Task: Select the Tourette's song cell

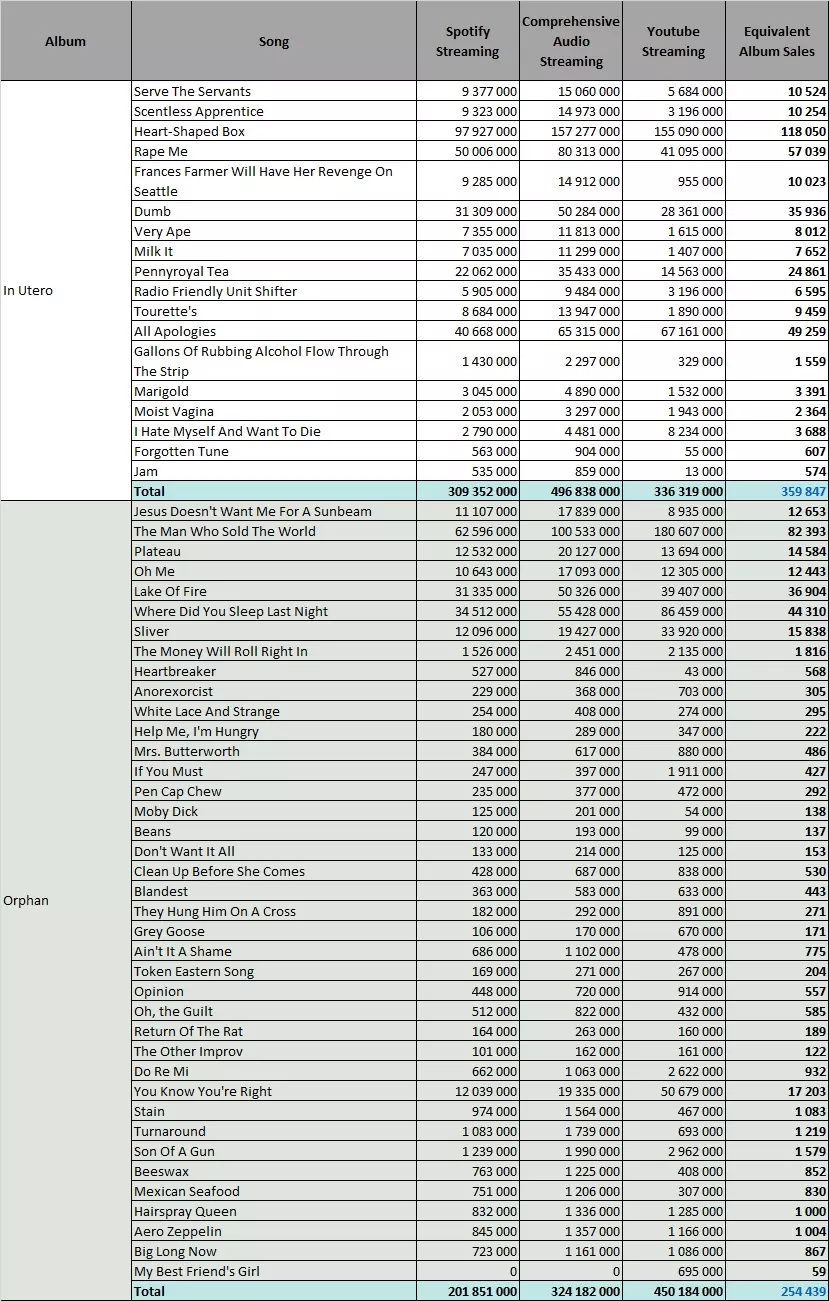Action: [x=274, y=311]
